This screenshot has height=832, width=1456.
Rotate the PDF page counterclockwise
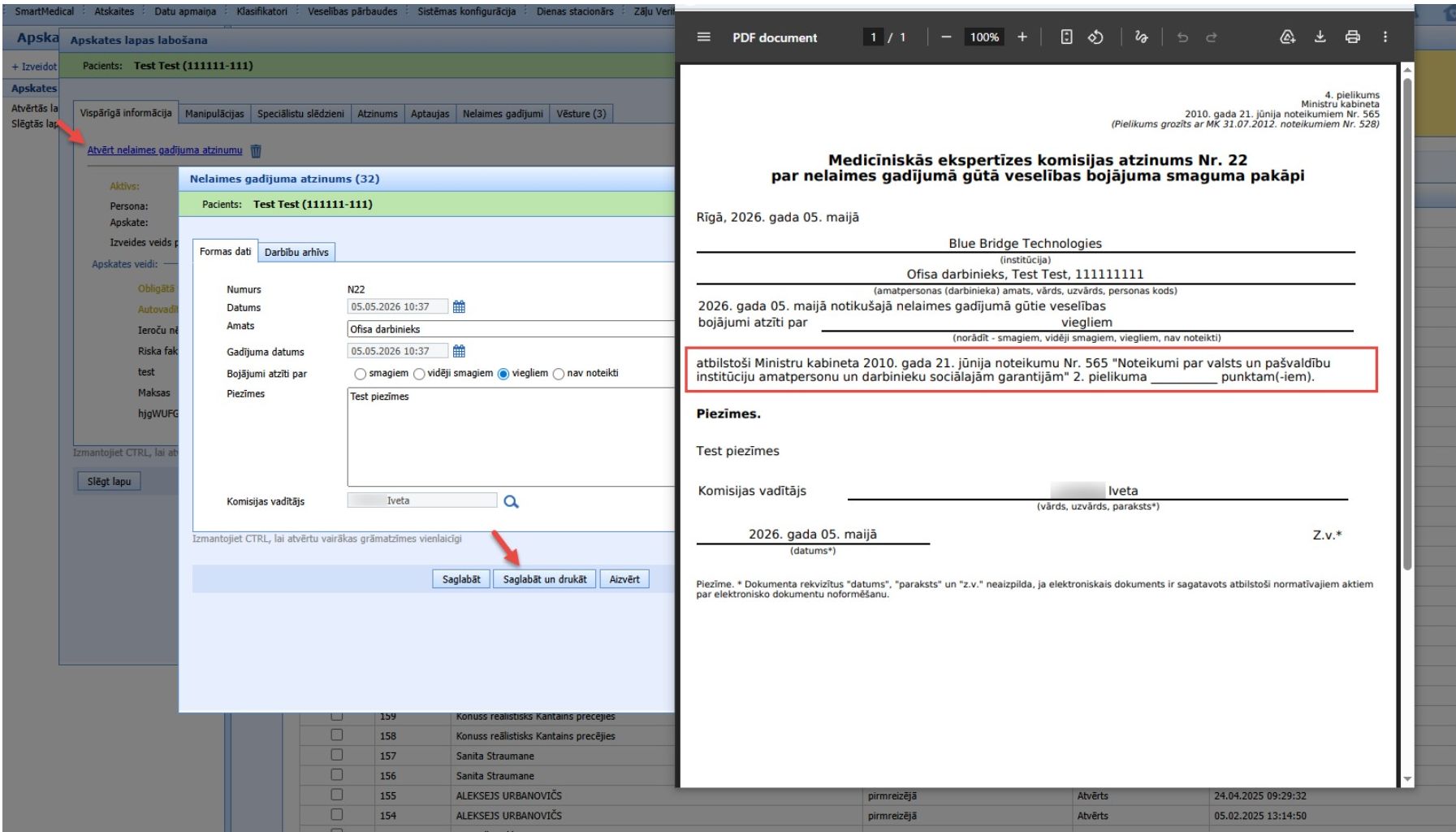tap(1095, 37)
